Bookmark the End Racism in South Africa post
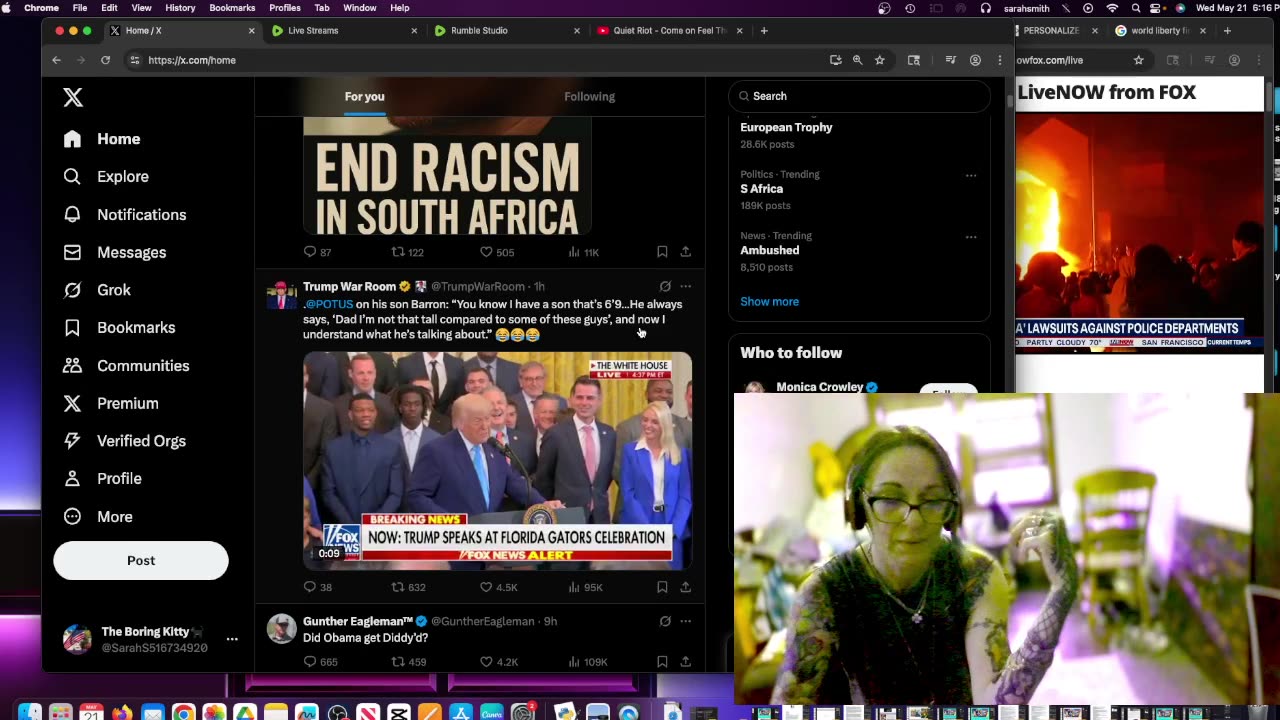 click(662, 252)
